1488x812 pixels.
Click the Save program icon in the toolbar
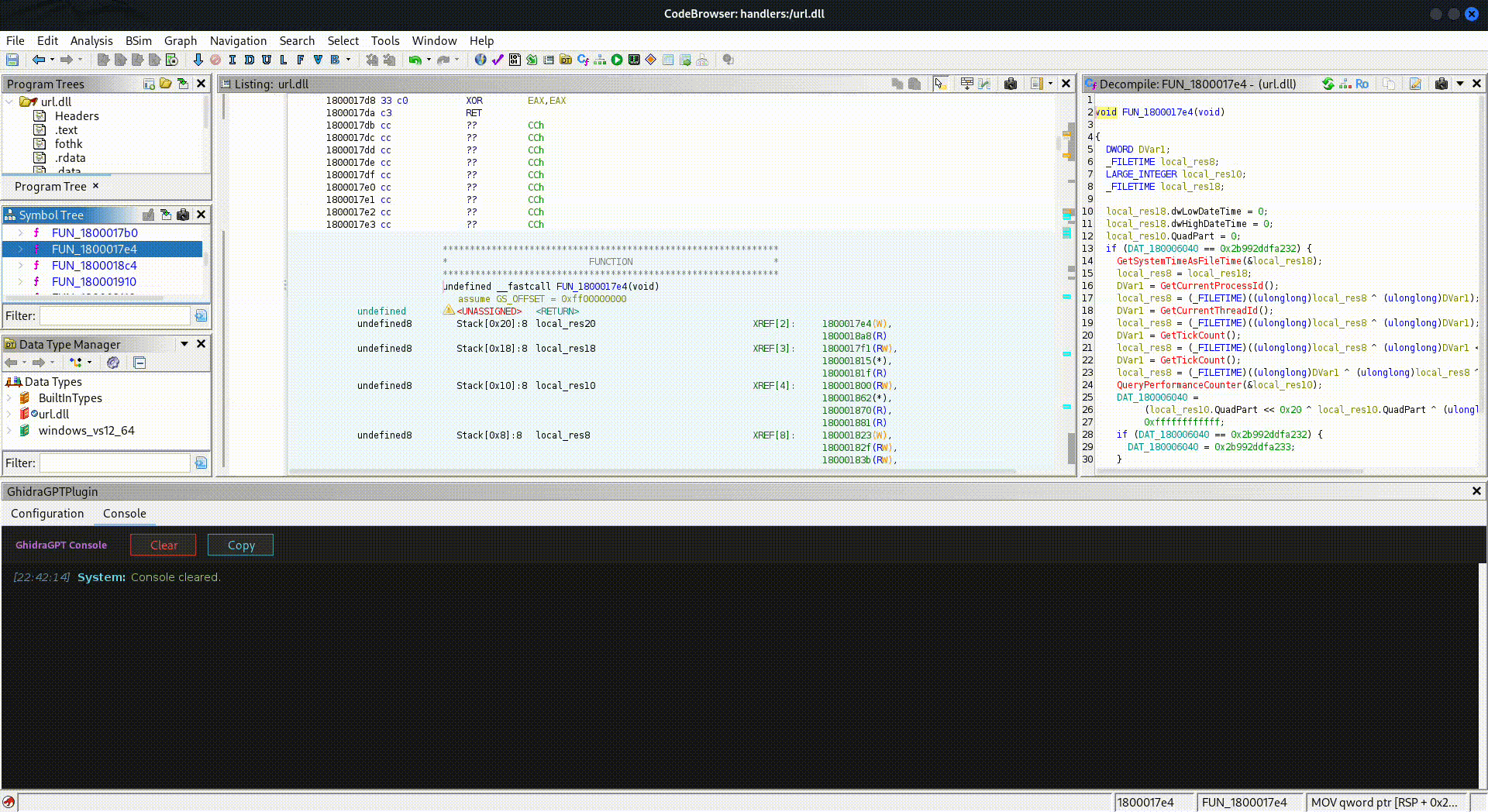click(12, 60)
